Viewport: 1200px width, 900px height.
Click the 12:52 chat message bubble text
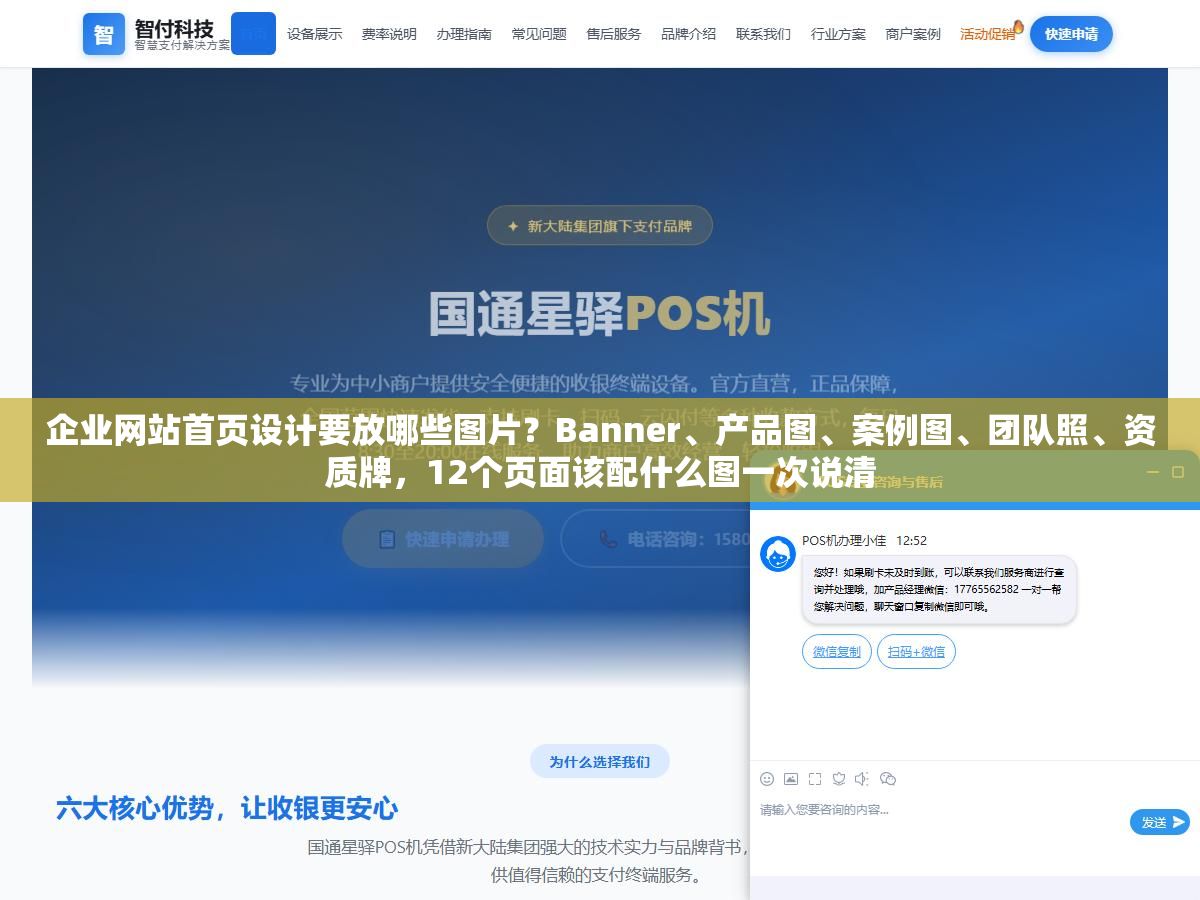click(938, 590)
